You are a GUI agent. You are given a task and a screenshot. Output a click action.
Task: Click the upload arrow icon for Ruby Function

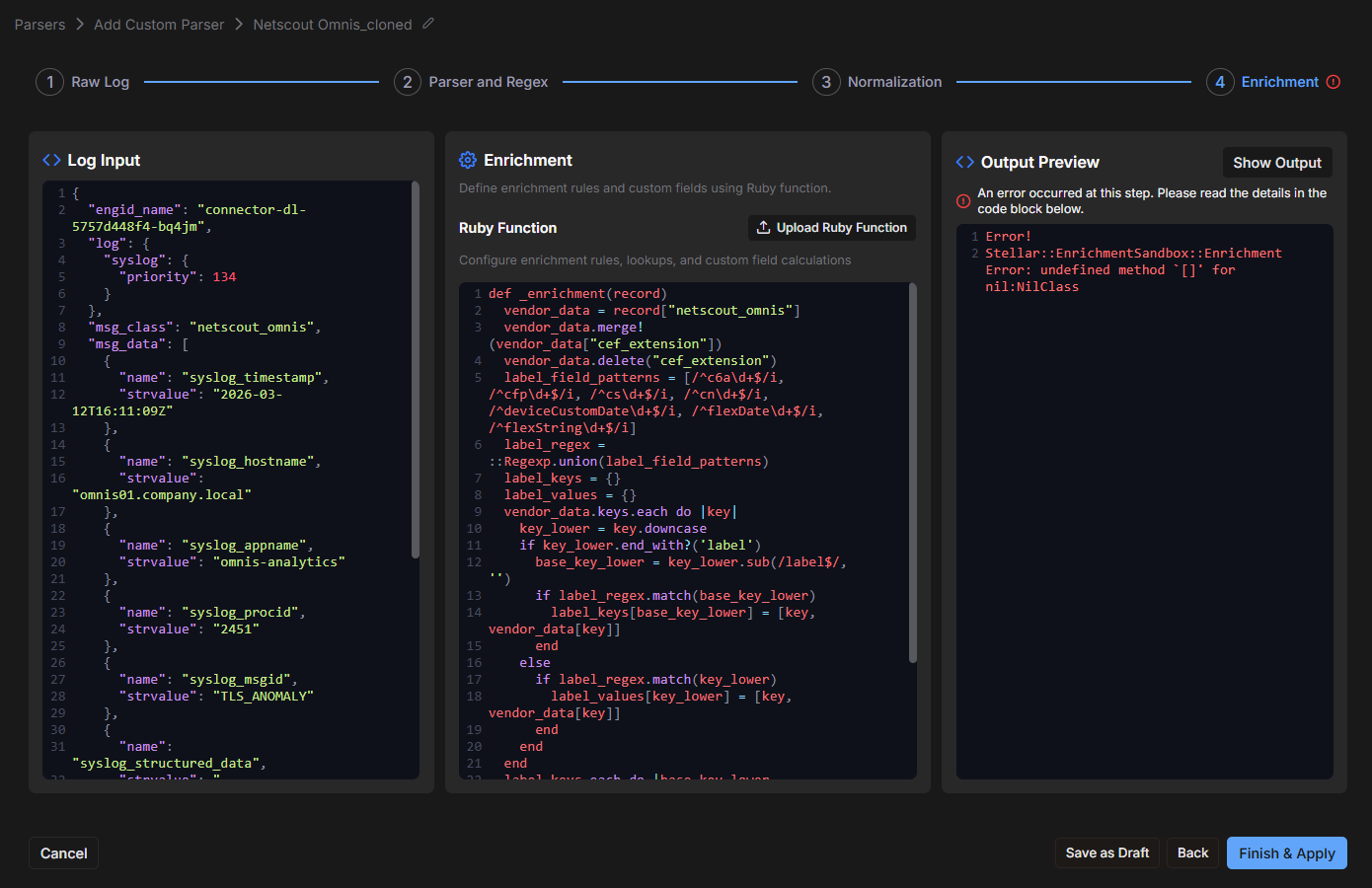click(763, 227)
